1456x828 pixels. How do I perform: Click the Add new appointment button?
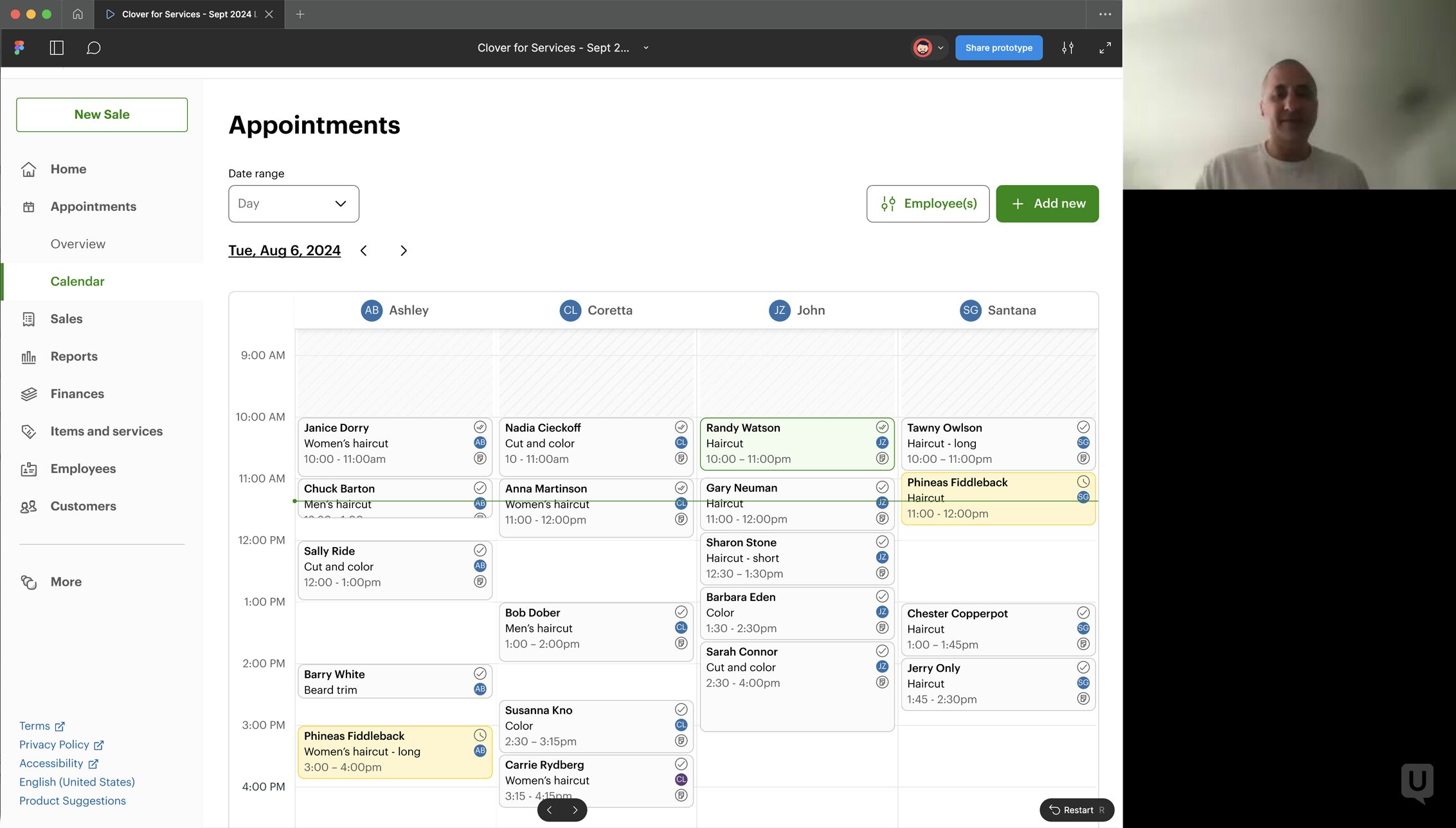pos(1047,203)
